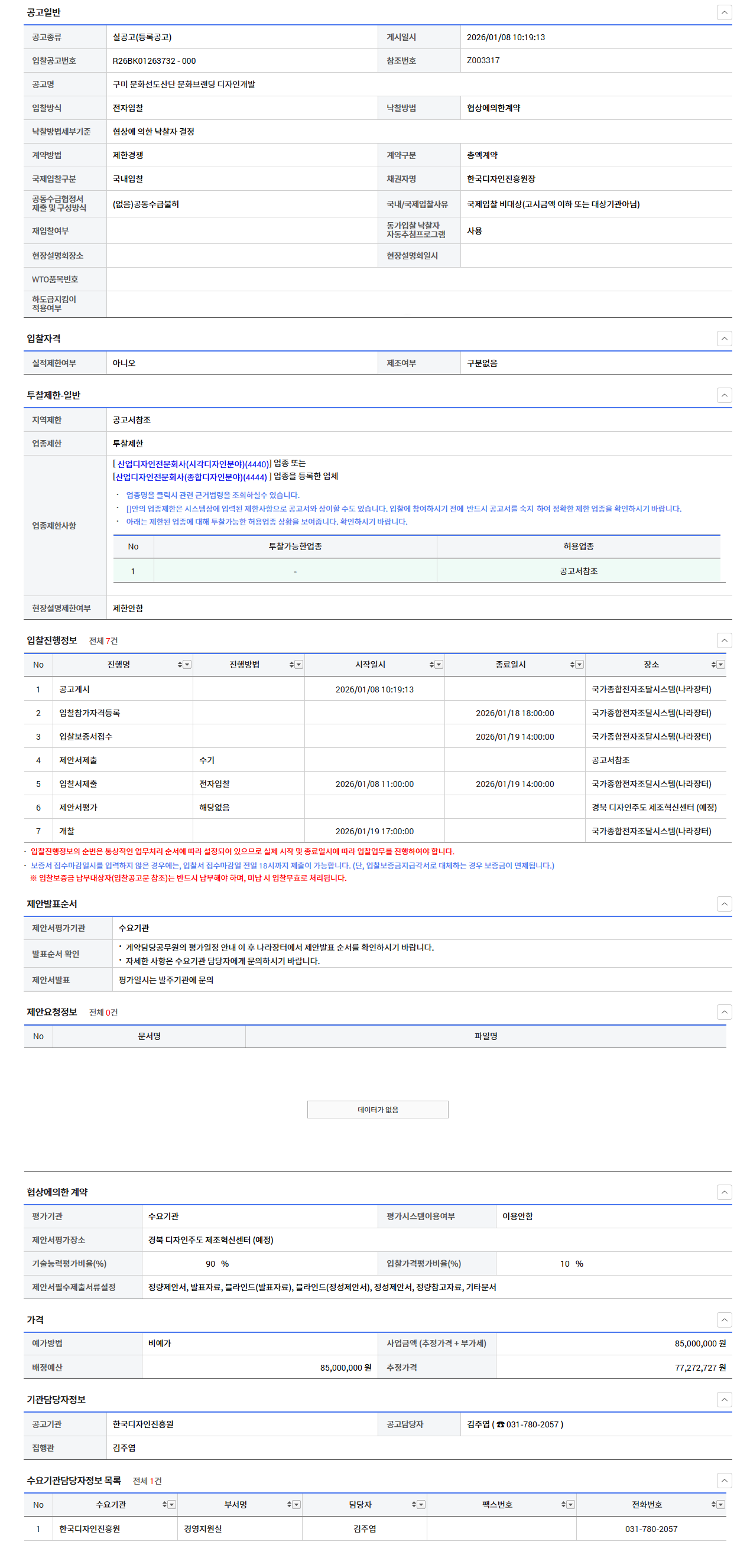Screen dimensions: 750x1568
Task: Sort contact list by 전화번호 column
Action: pos(713,1504)
